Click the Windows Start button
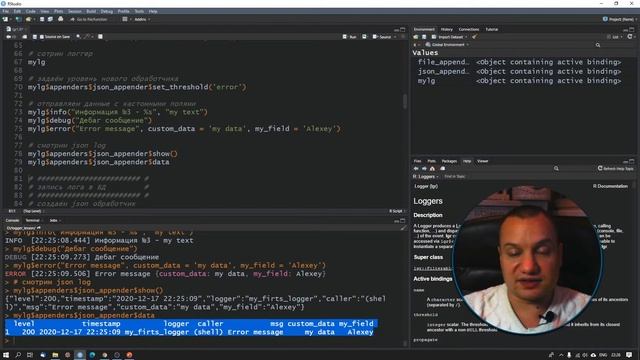The image size is (640, 360). click(x=6, y=355)
